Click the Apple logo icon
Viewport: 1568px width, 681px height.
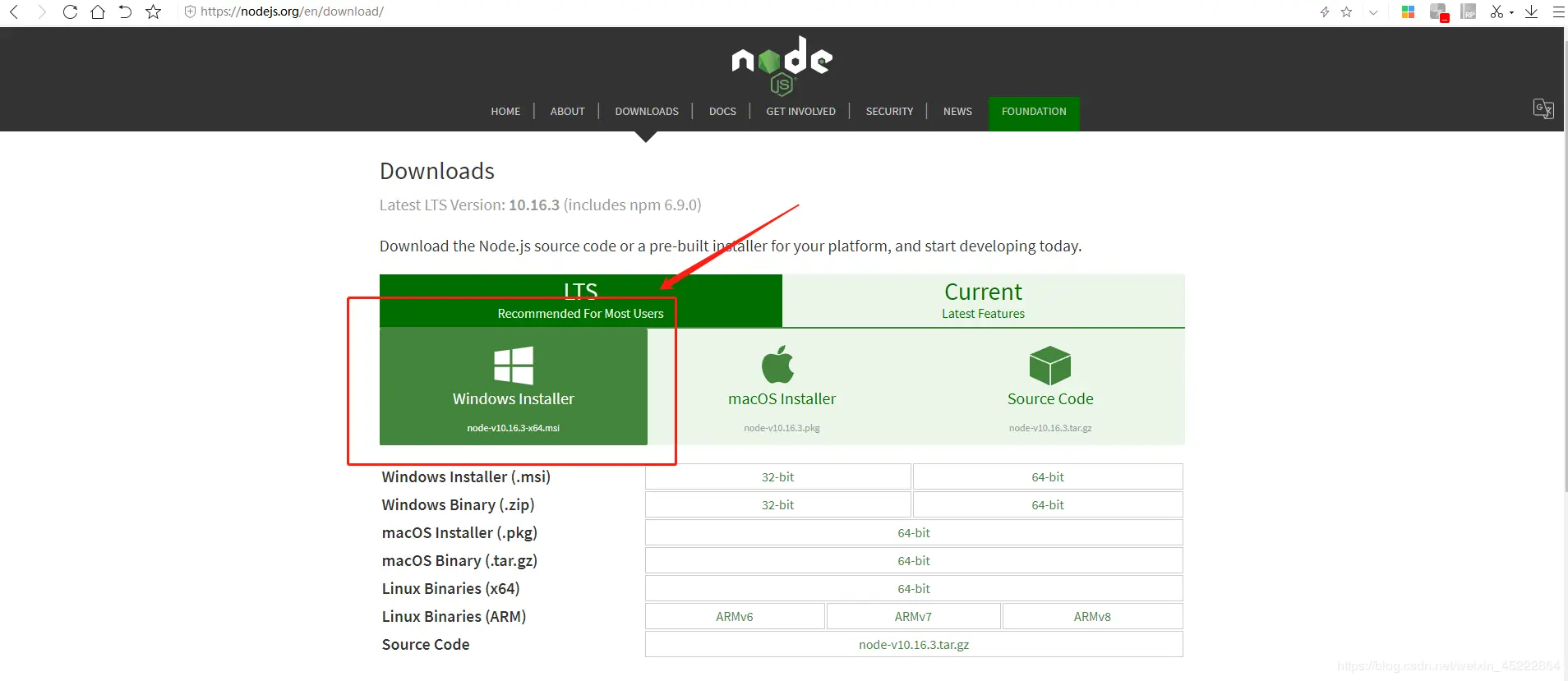[778, 364]
